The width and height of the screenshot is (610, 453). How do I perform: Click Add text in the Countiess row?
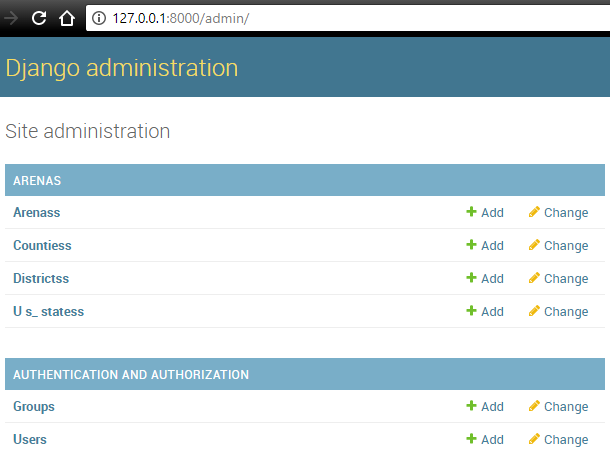[x=493, y=246]
